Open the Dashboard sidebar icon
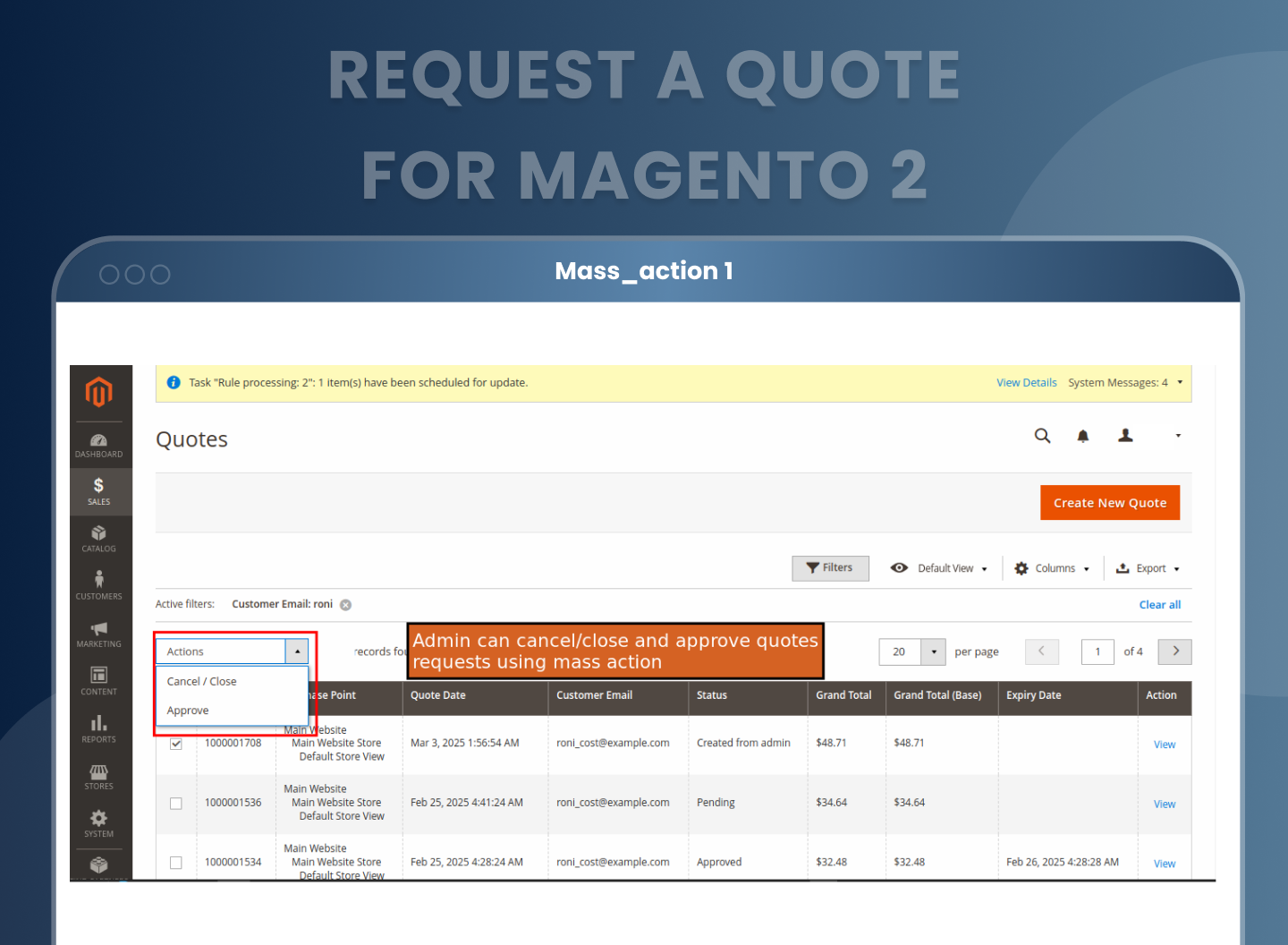This screenshot has height=945, width=1288. tap(98, 445)
